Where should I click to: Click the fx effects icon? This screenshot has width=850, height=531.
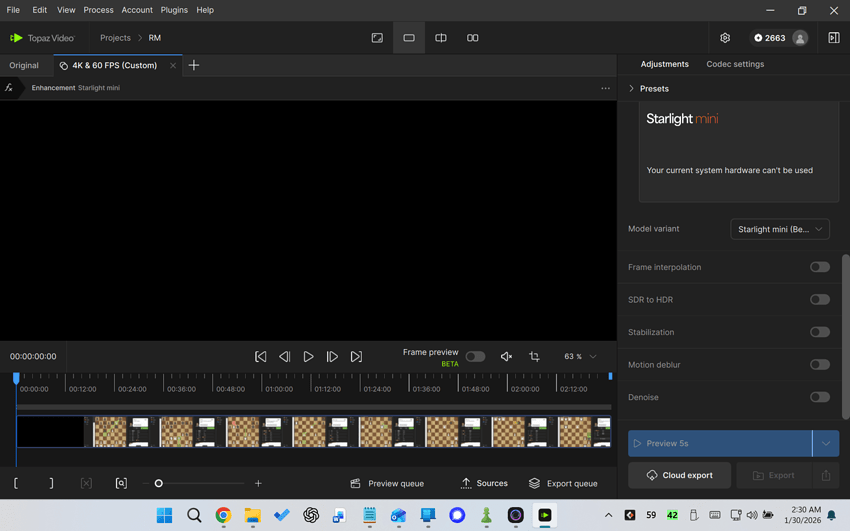[x=9, y=88]
